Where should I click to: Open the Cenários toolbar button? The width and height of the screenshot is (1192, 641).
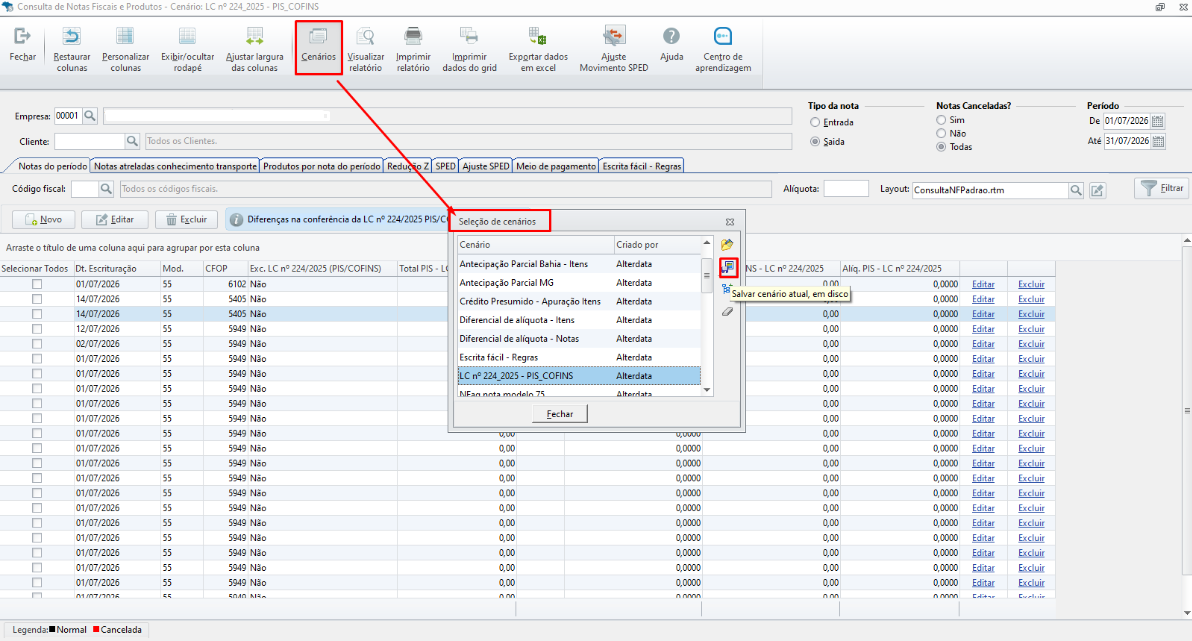(319, 46)
